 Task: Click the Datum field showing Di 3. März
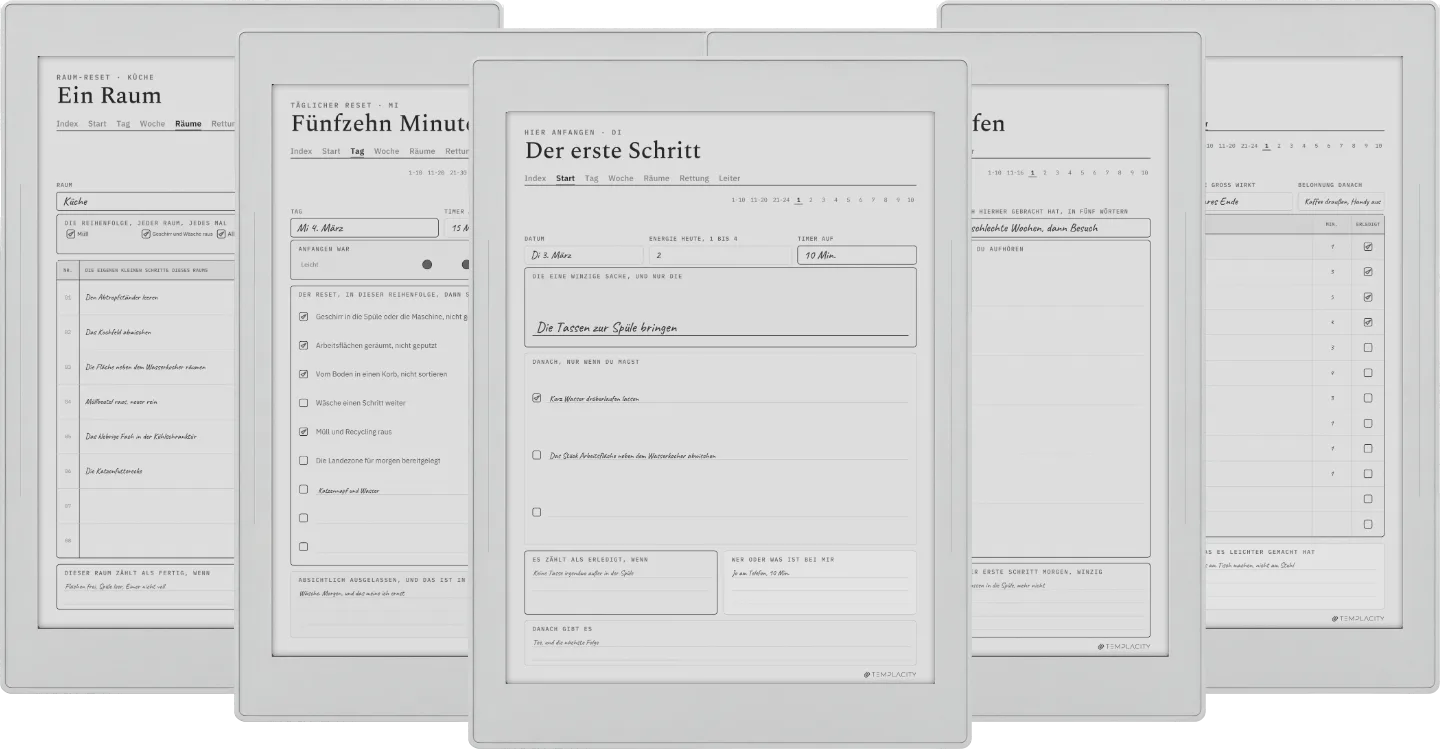point(584,255)
